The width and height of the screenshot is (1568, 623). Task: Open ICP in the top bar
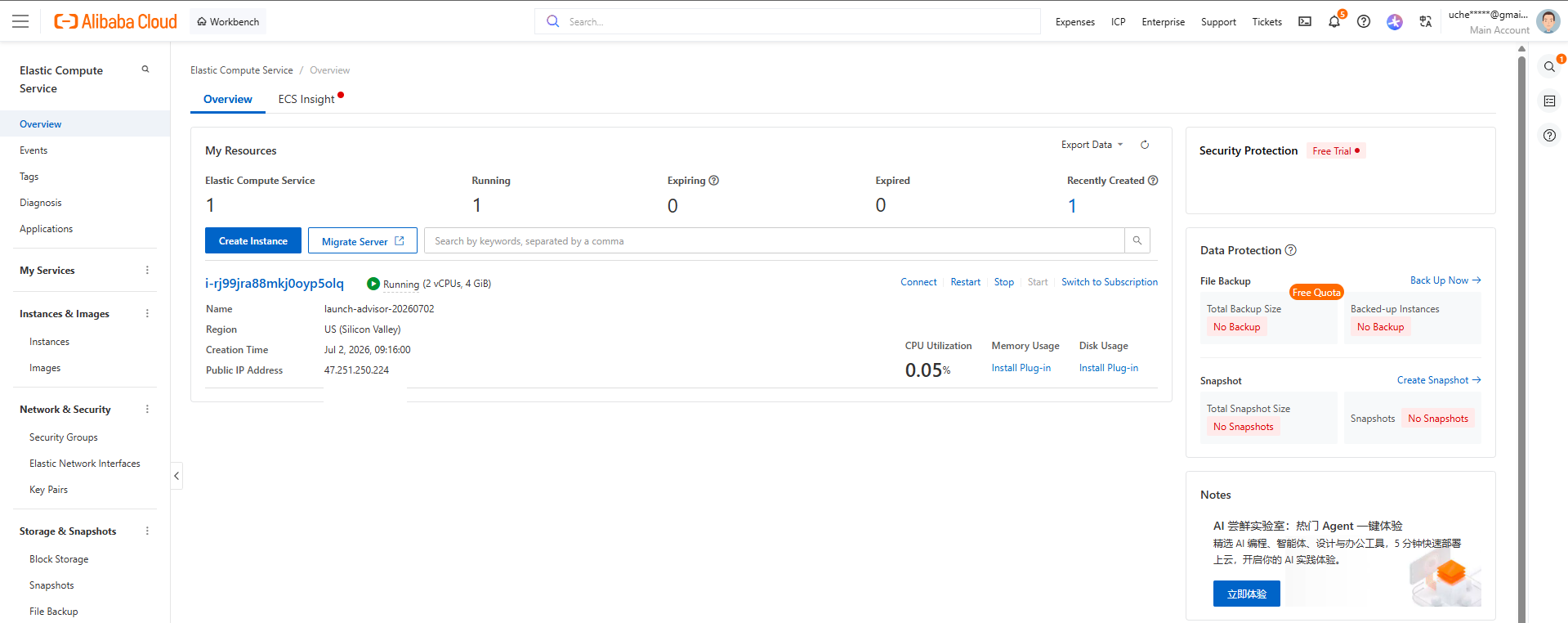tap(1119, 22)
